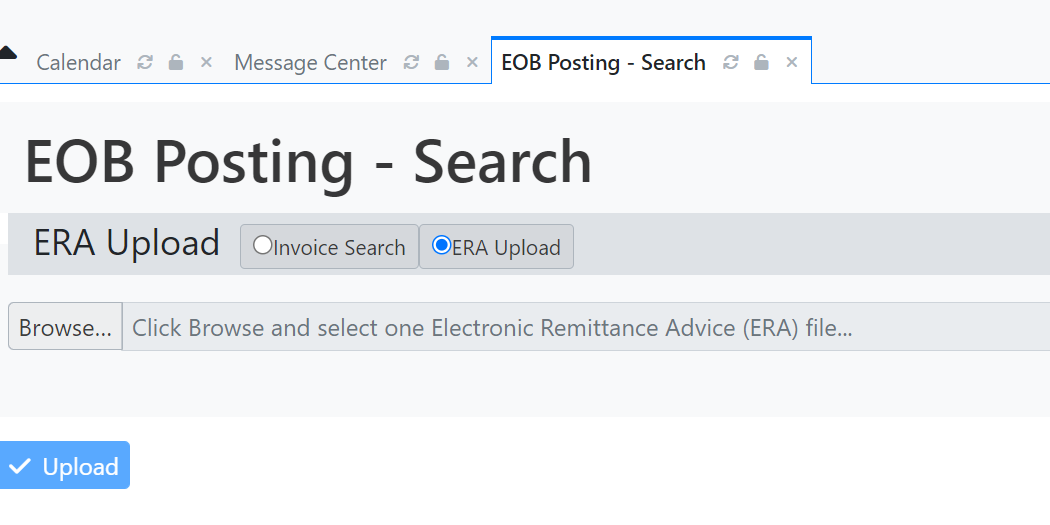Close the EOB Posting - Search tab
The height and width of the screenshot is (525, 1050).
[x=791, y=63]
